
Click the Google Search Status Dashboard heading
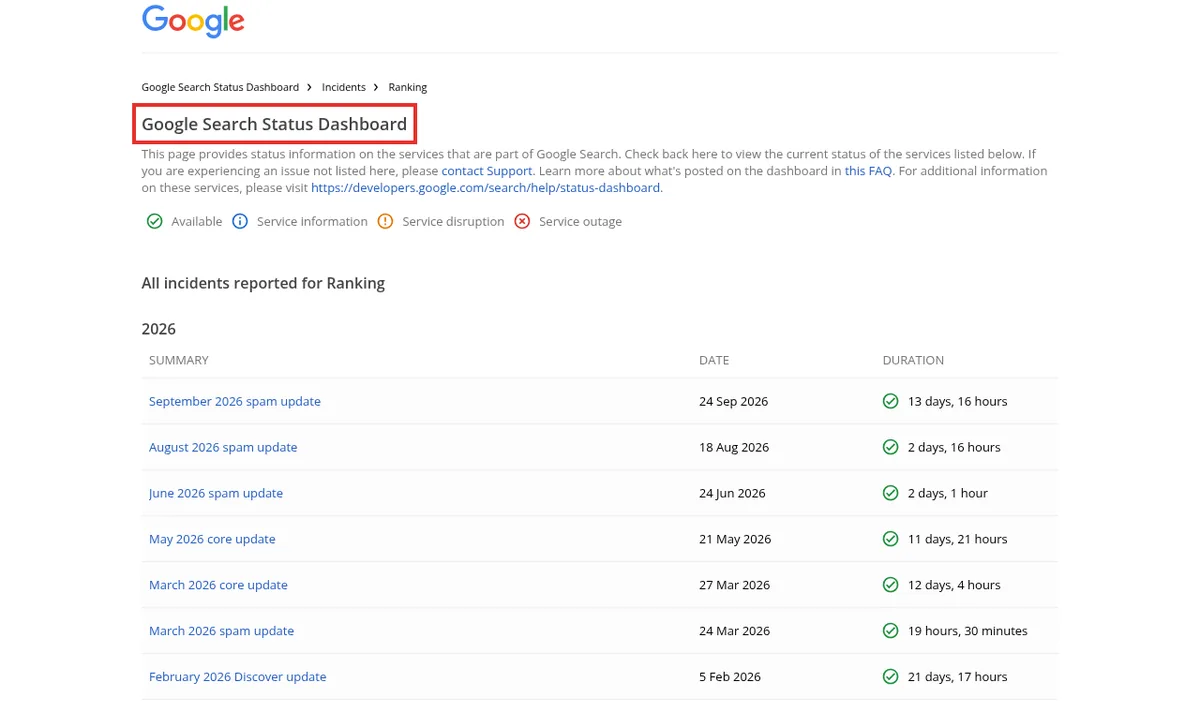point(274,124)
